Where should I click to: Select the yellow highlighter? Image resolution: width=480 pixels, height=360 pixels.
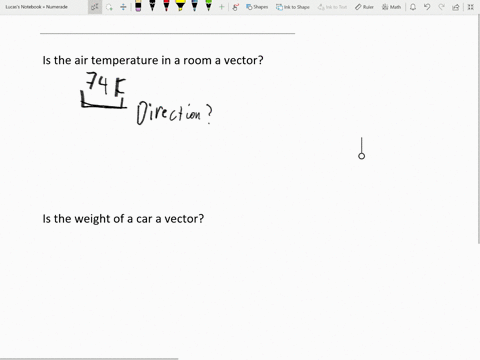(x=180, y=6)
